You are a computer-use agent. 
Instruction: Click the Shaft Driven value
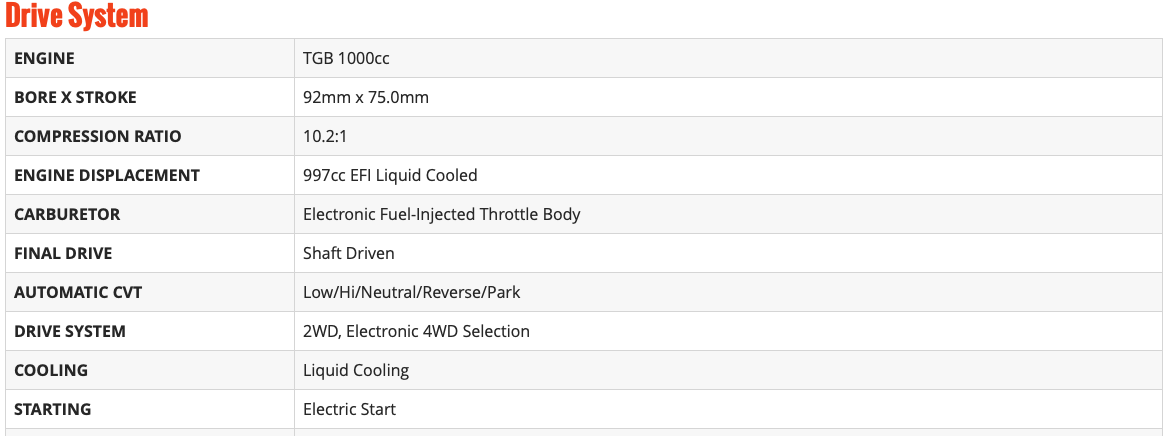349,254
